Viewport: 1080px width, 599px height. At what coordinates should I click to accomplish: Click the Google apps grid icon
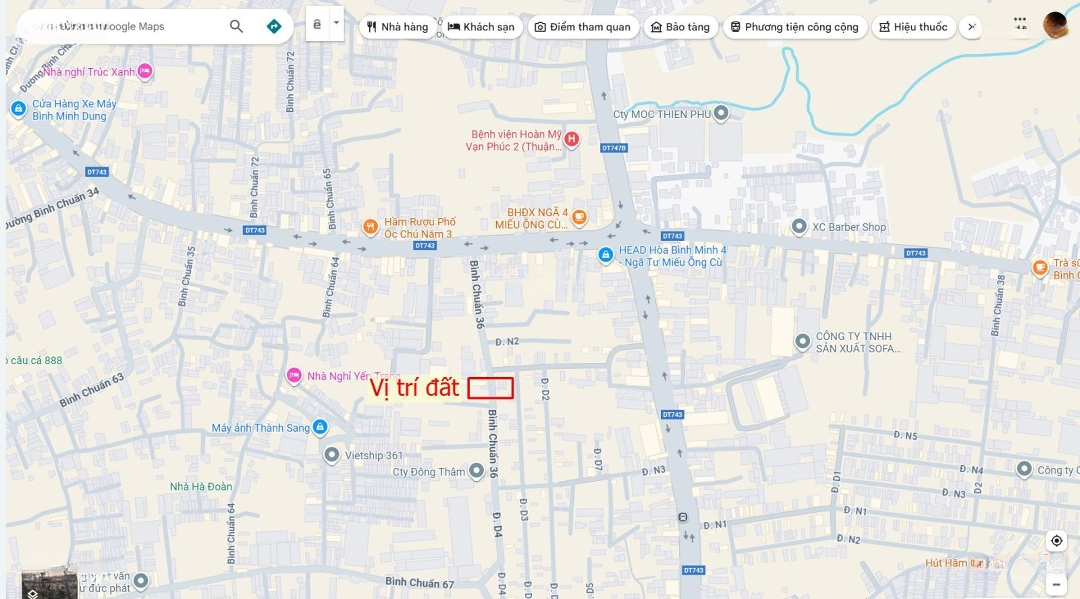tap(1020, 22)
